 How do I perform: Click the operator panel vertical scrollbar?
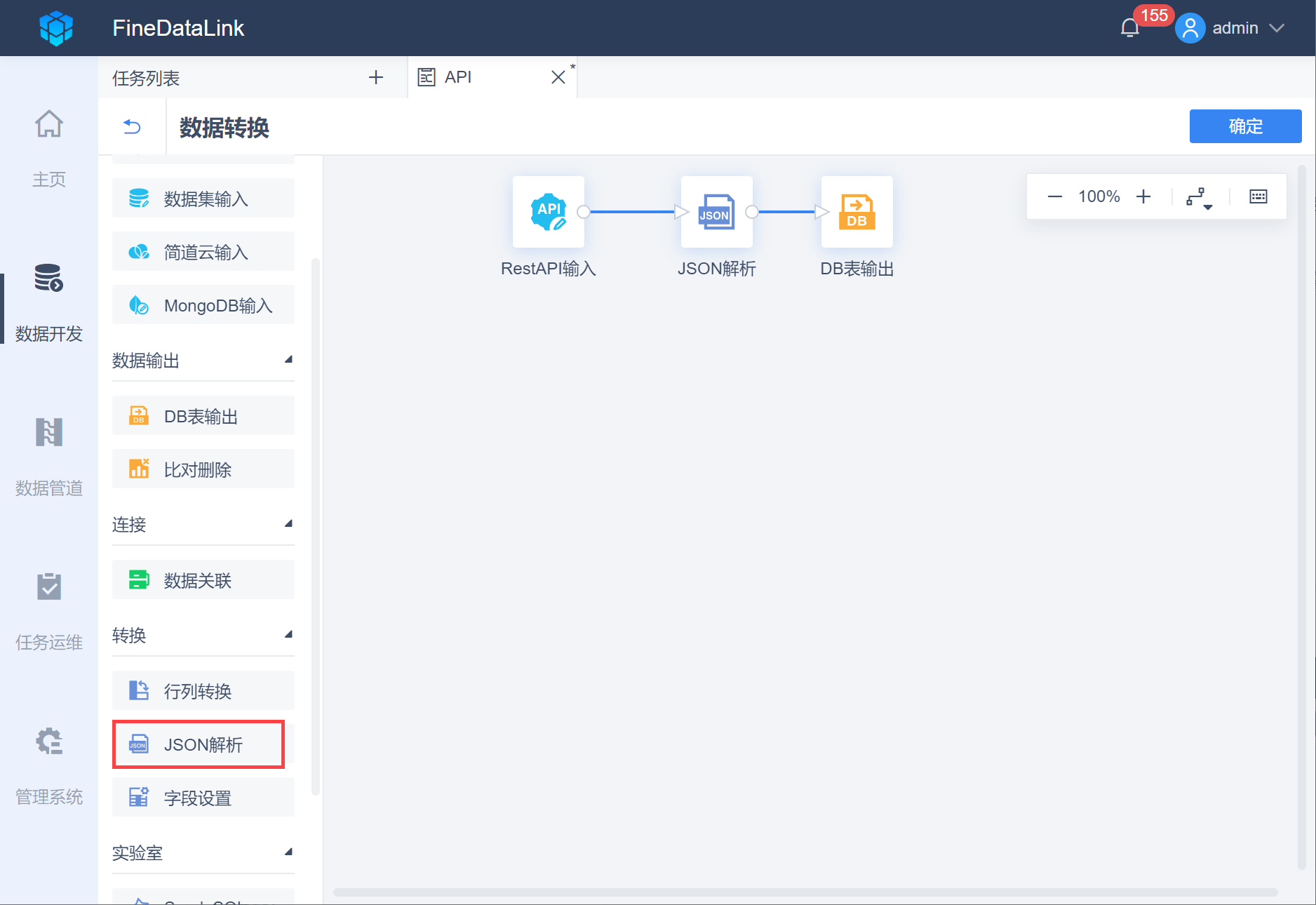tap(316, 526)
